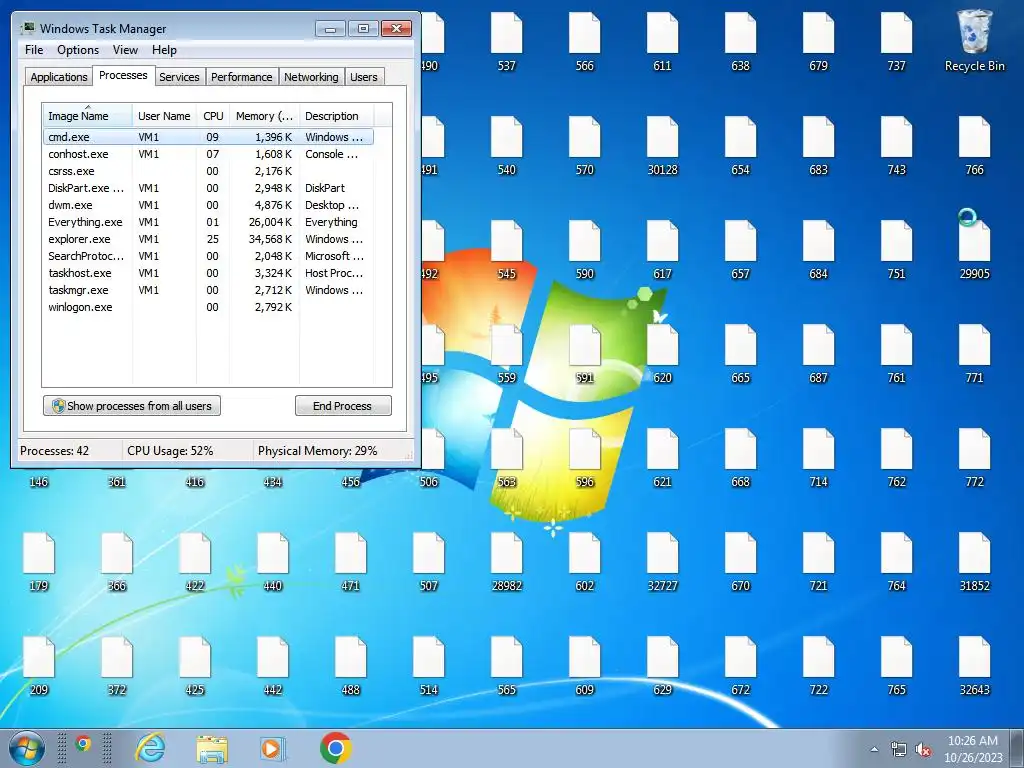Select the desktop file named 611
1024x768 pixels.
[x=662, y=40]
